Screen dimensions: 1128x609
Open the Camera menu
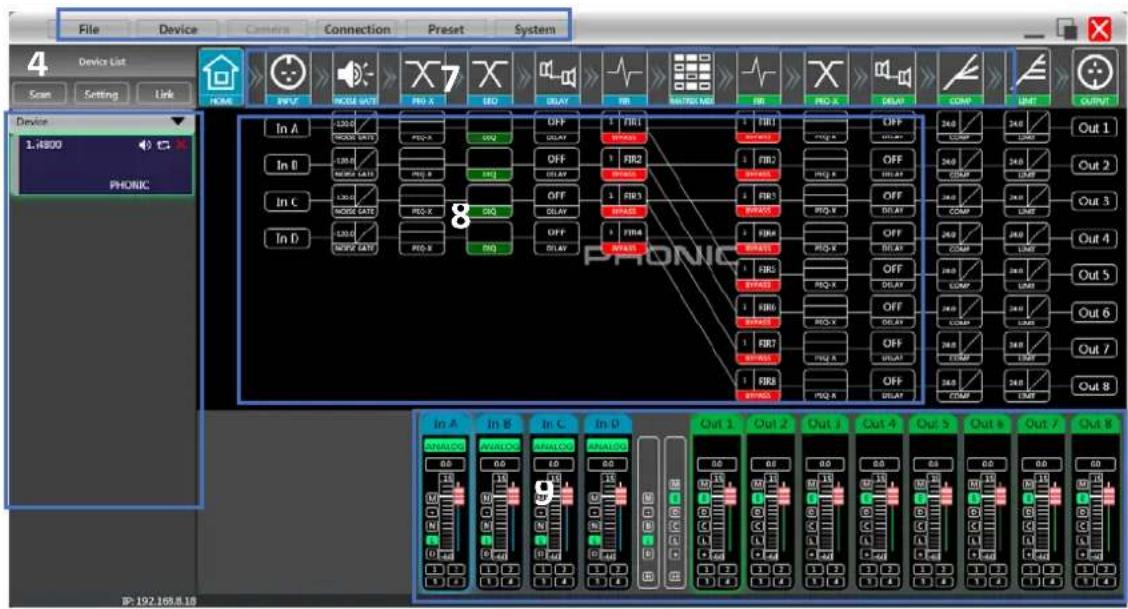(267, 29)
